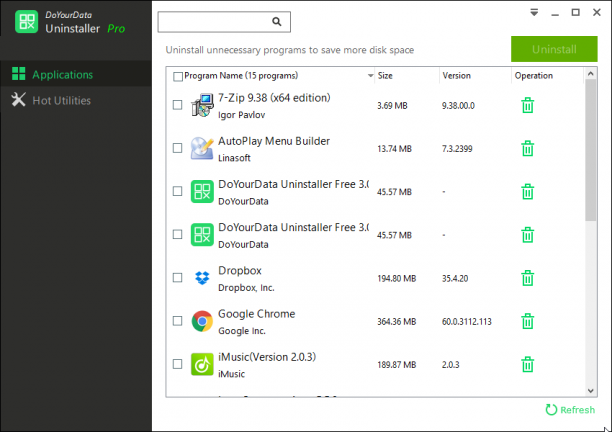This screenshot has height=432, width=612.
Task: Click the 7-Zip program icon
Action: 202,105
